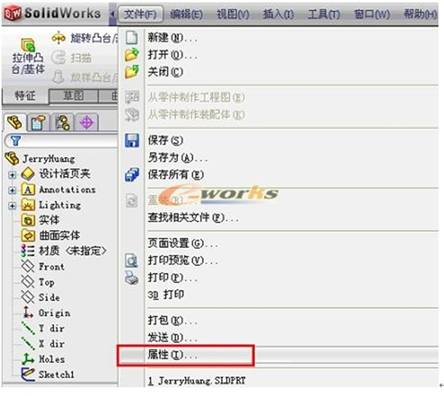
Task: Choose 关闭(C) from File menu
Action: pyautogui.click(x=165, y=72)
